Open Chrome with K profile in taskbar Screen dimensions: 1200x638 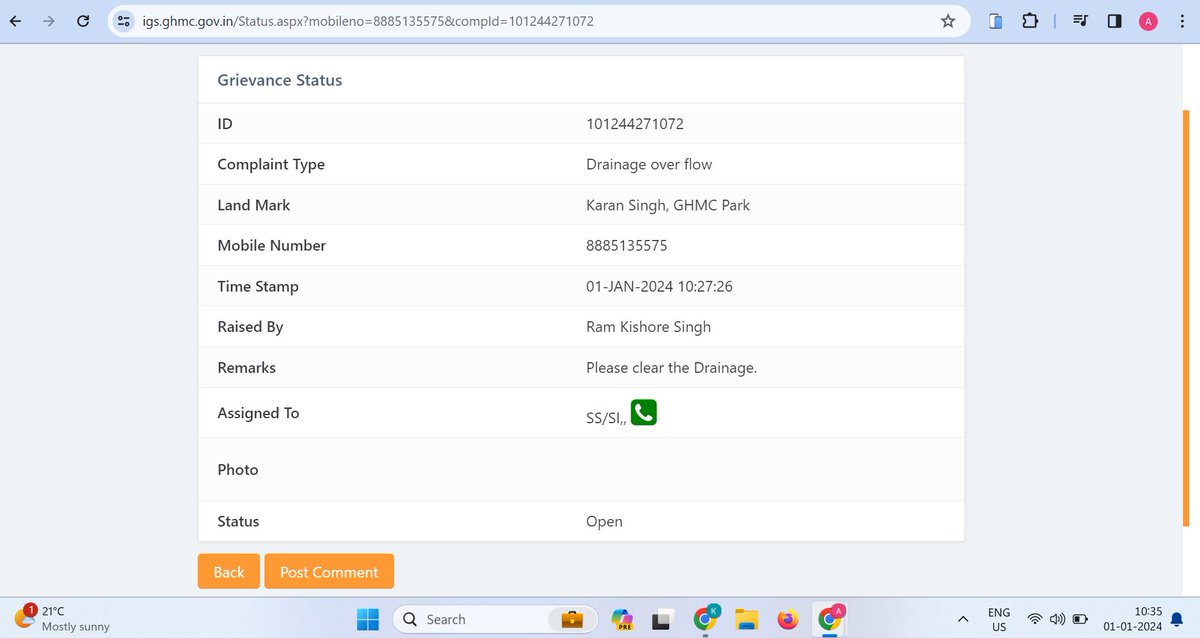click(x=706, y=618)
